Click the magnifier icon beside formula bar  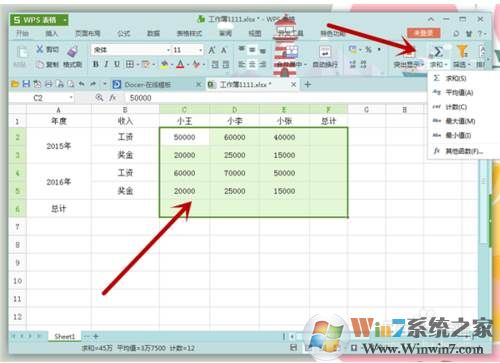[x=99, y=98]
